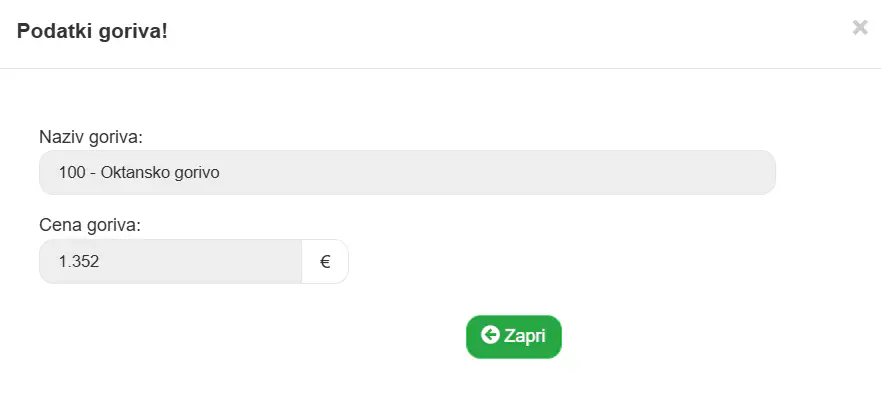
Task: Click the divider line below the header
Action: (x=440, y=69)
